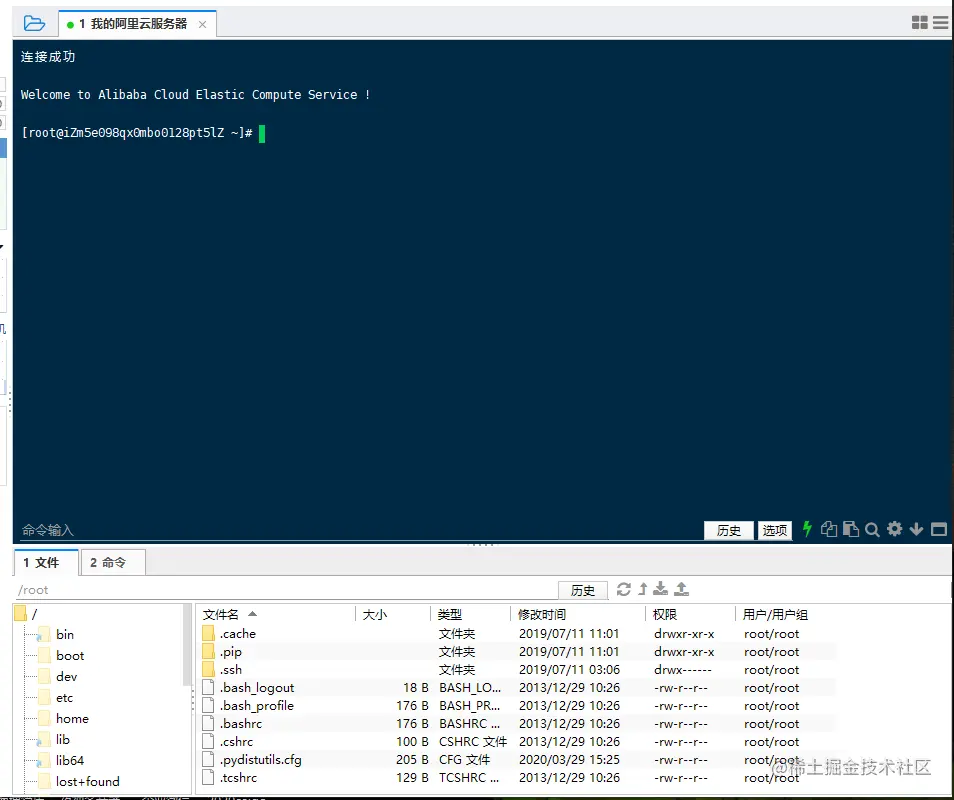Click the green lightning quick command icon
Image resolution: width=954 pixels, height=800 pixels.
coord(807,529)
